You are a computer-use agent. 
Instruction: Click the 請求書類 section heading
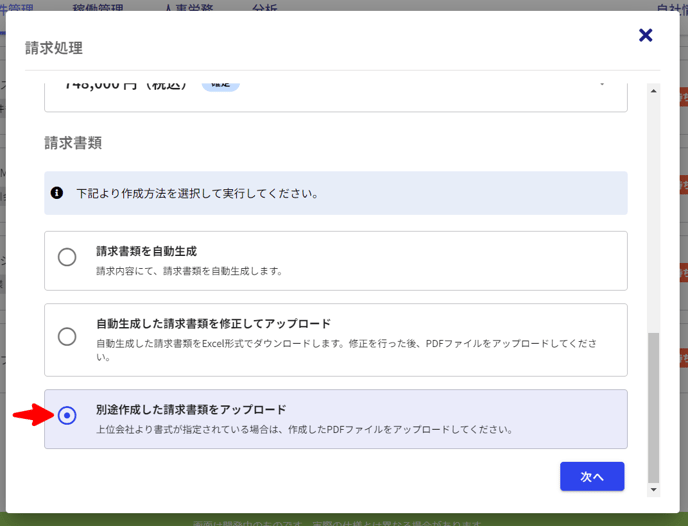tap(73, 143)
